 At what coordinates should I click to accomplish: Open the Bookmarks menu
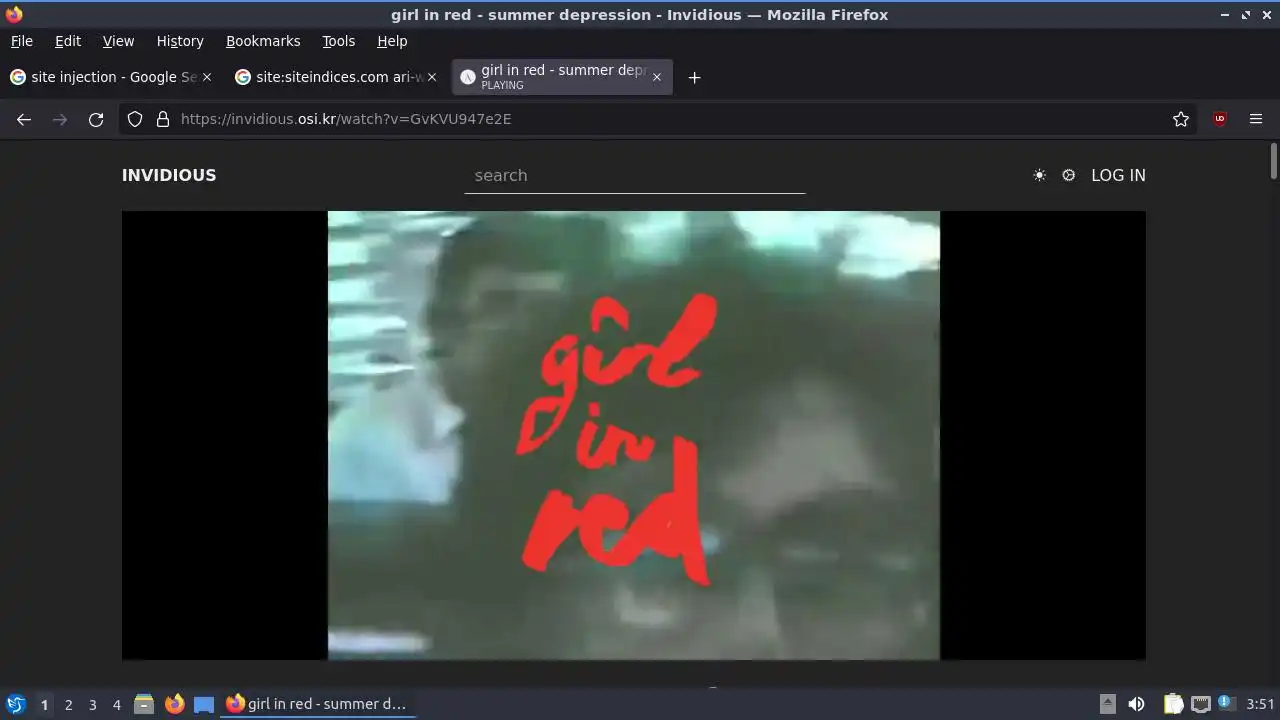pyautogui.click(x=263, y=41)
